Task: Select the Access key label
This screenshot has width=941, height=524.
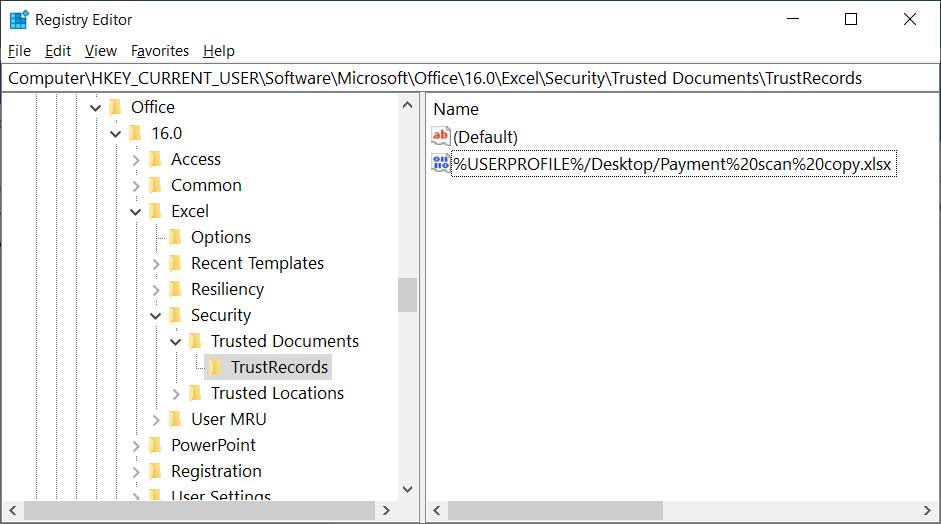Action: [196, 159]
